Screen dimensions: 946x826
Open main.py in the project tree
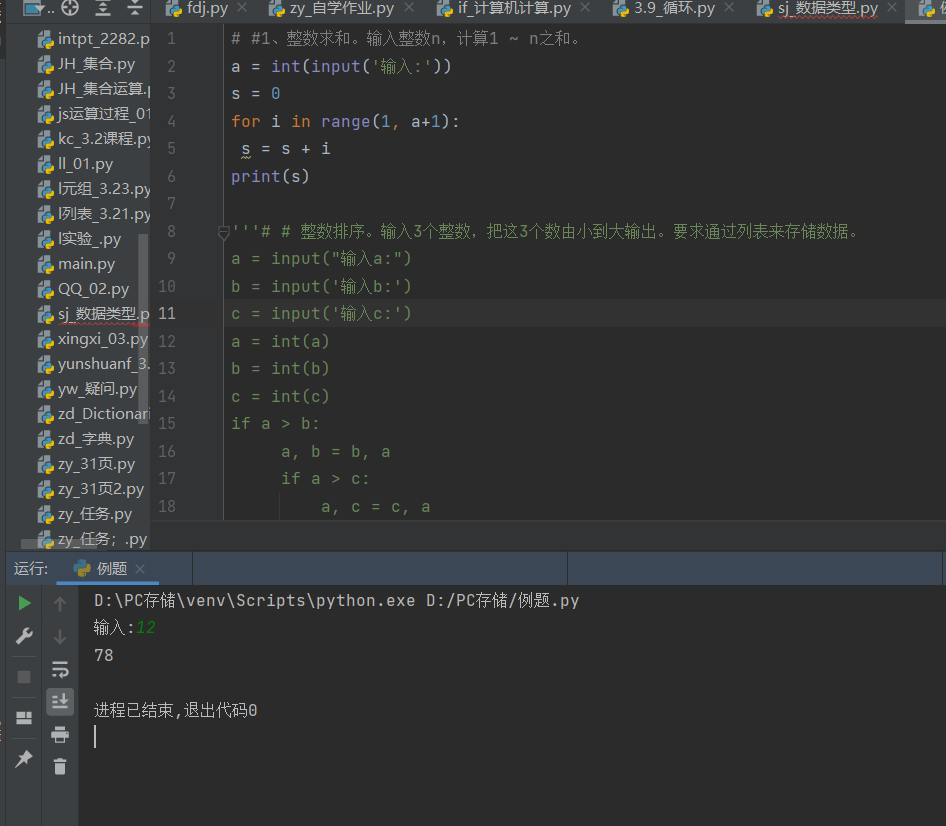click(86, 264)
